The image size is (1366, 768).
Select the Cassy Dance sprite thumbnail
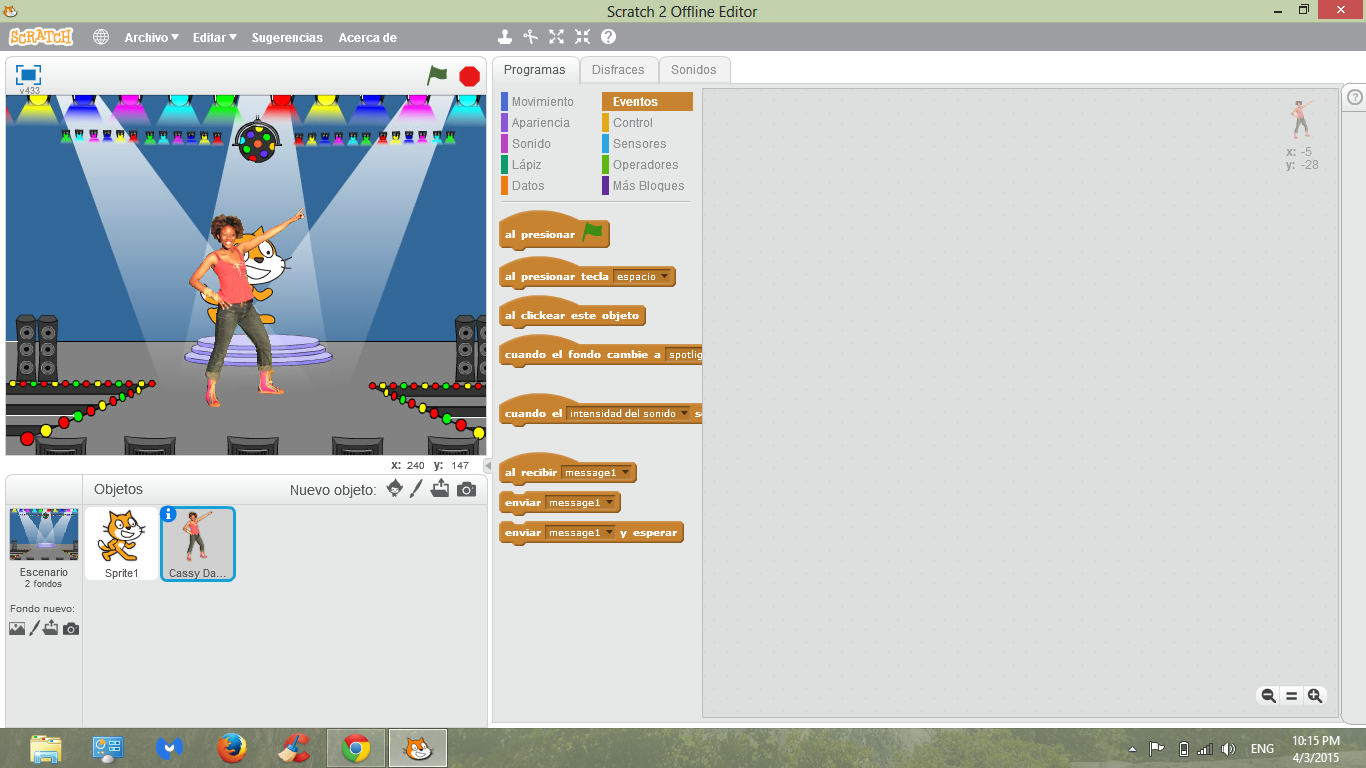(197, 545)
